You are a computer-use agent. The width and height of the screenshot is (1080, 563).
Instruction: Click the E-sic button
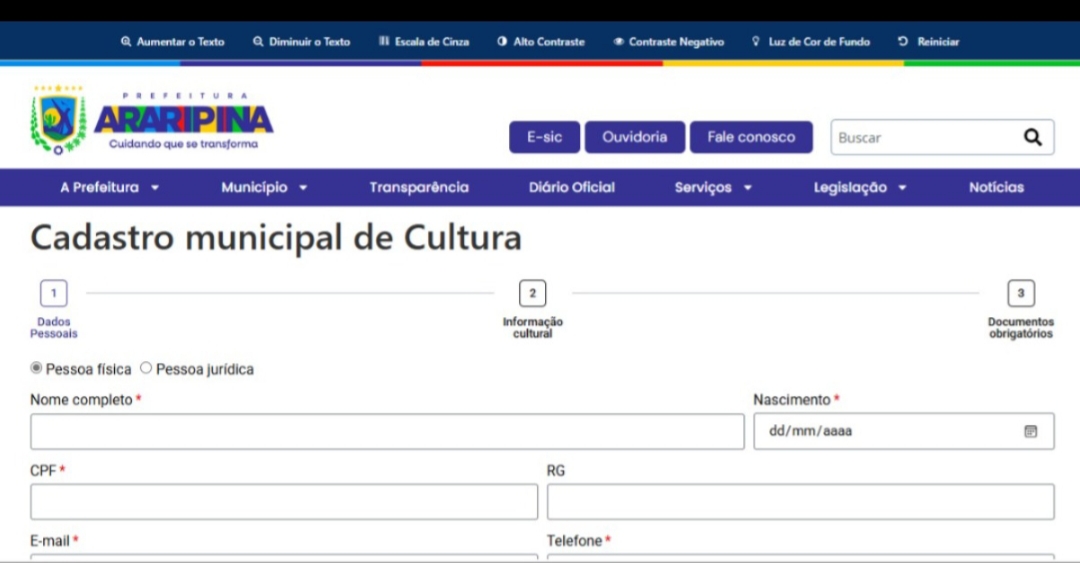(544, 137)
